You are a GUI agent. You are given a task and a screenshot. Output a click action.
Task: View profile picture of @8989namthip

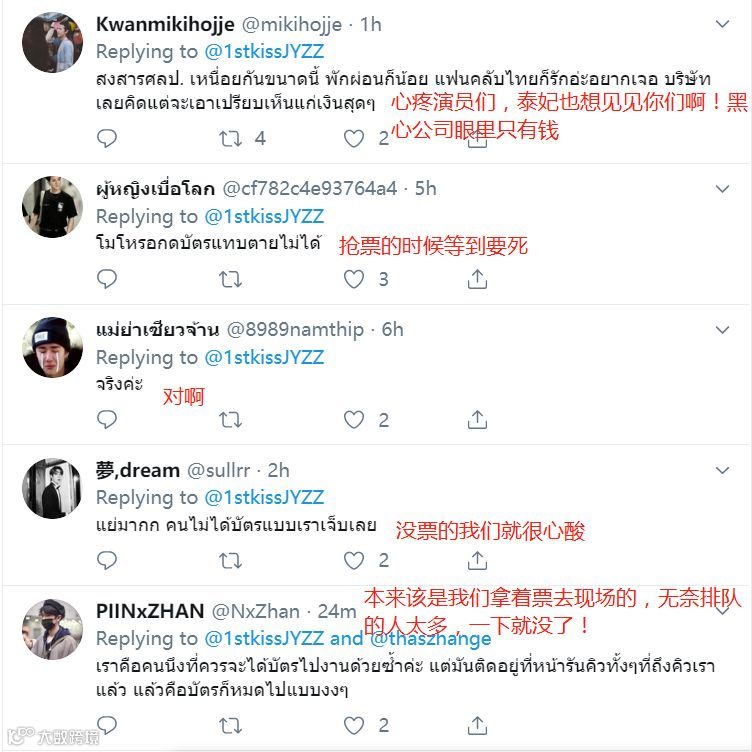52,347
